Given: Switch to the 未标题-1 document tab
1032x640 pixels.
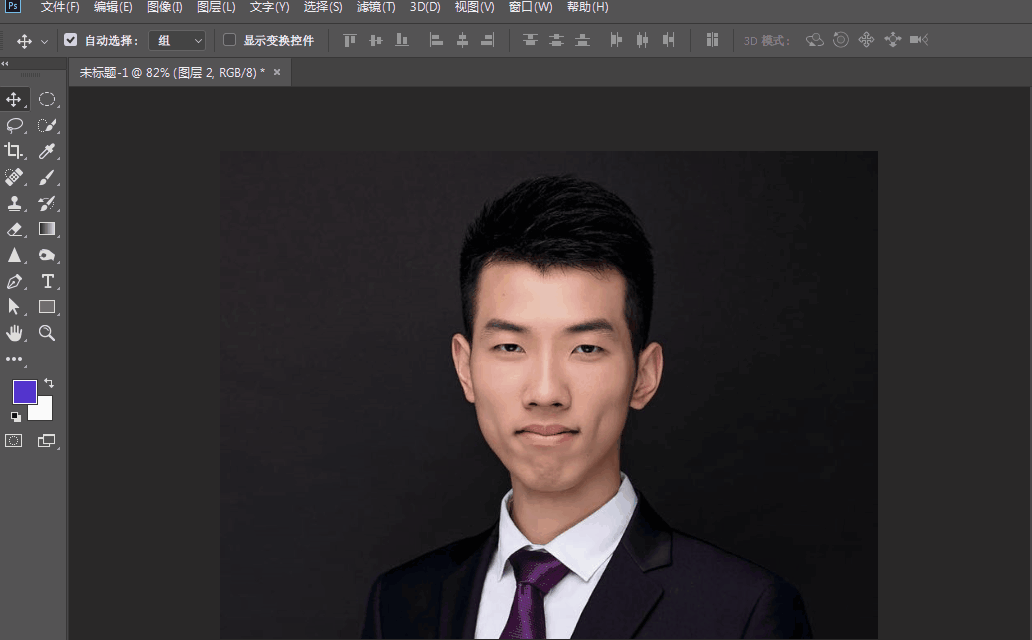Looking at the screenshot, I should point(160,72).
